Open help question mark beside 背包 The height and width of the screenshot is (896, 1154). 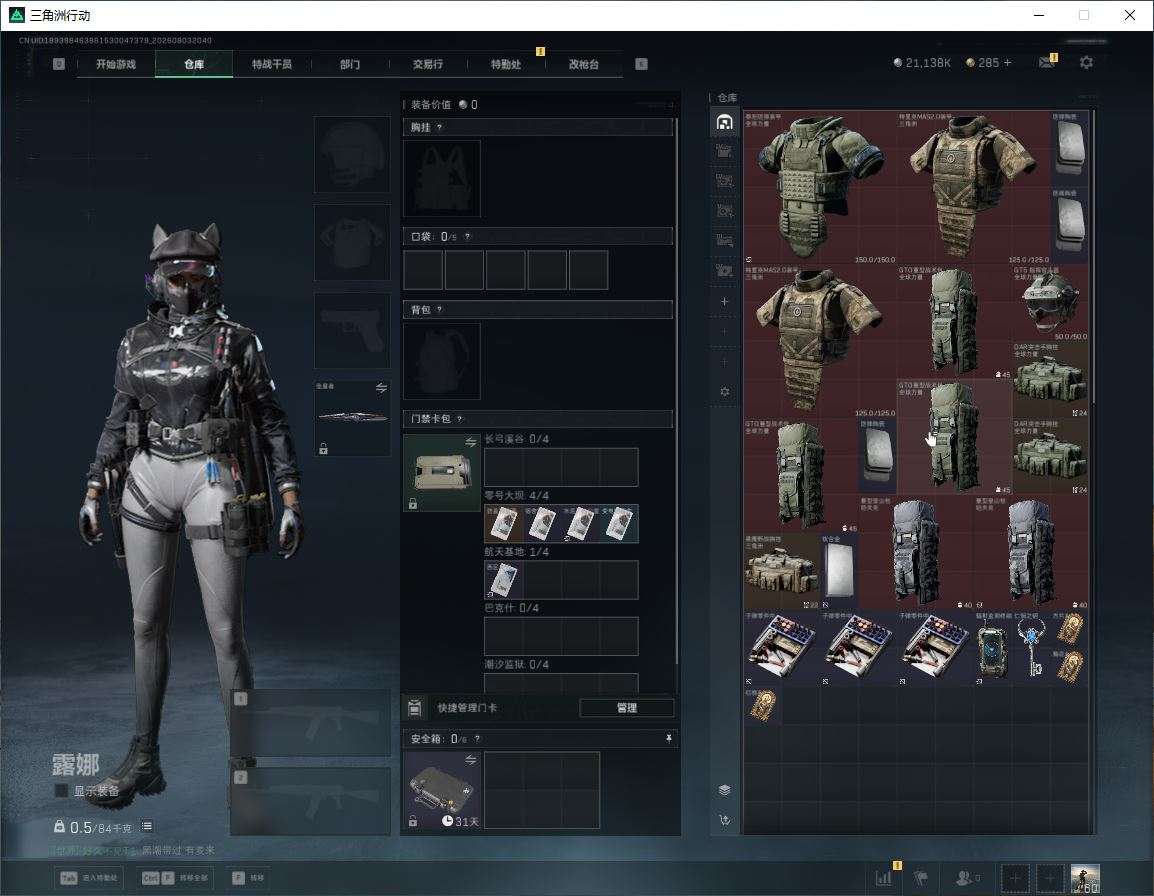(x=439, y=309)
